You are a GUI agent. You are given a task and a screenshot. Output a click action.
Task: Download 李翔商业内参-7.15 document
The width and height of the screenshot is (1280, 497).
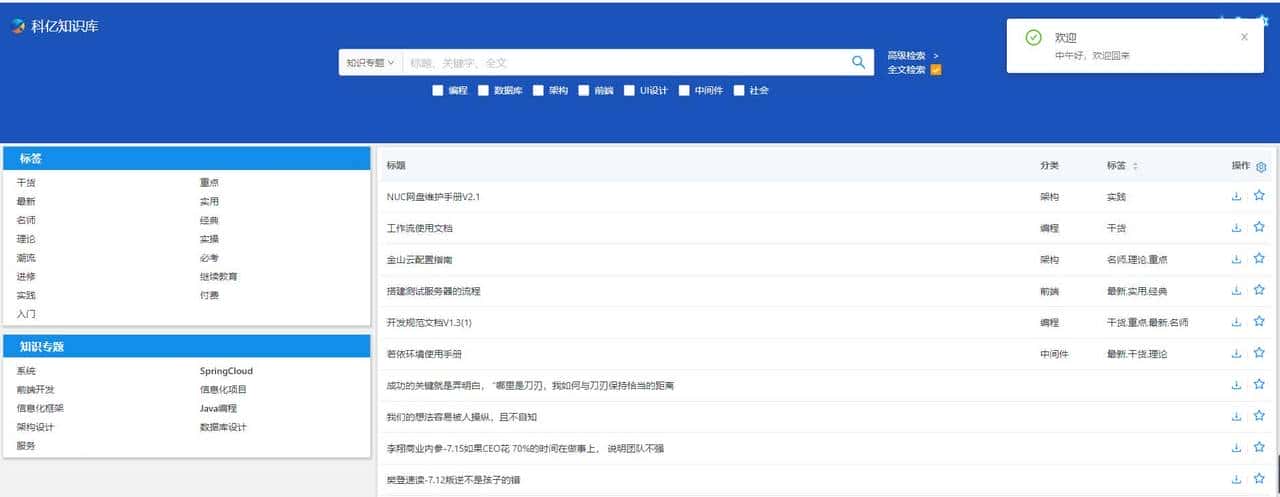click(x=1237, y=448)
